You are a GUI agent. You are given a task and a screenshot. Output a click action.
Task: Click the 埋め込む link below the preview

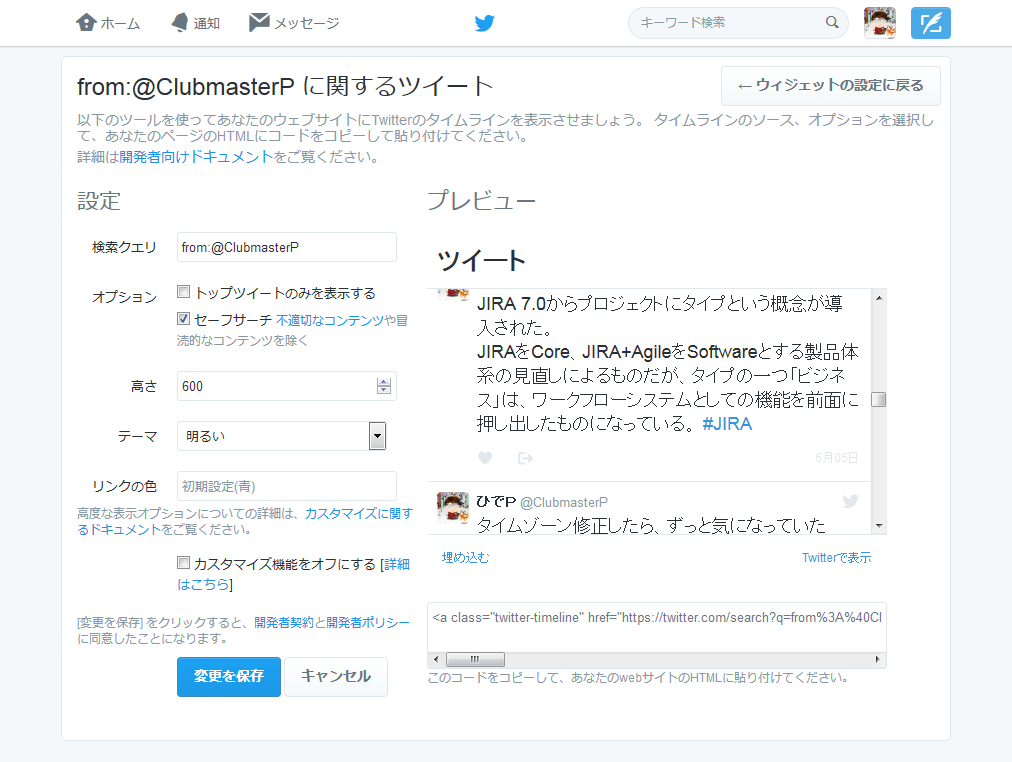(465, 557)
